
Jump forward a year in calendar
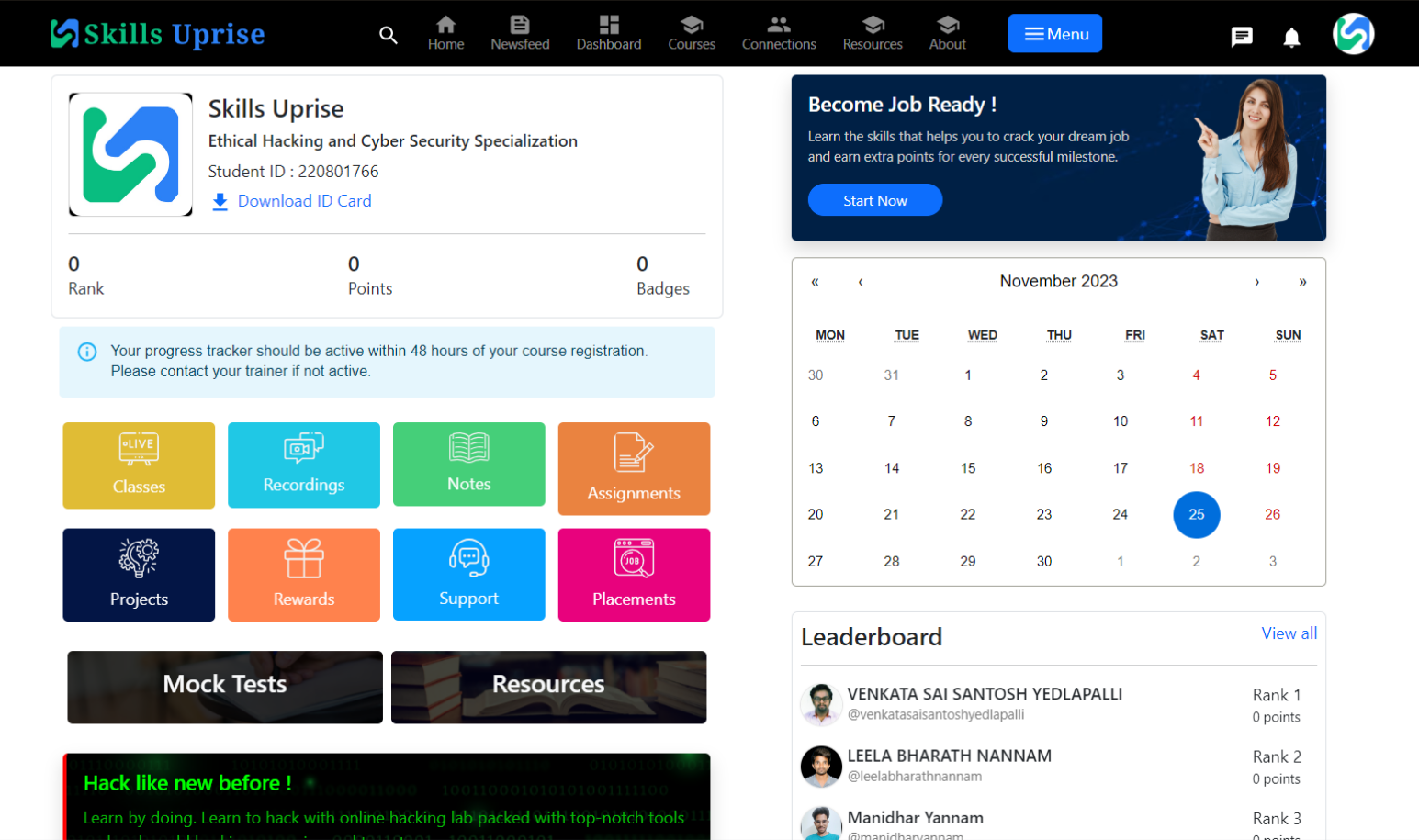[1302, 282]
